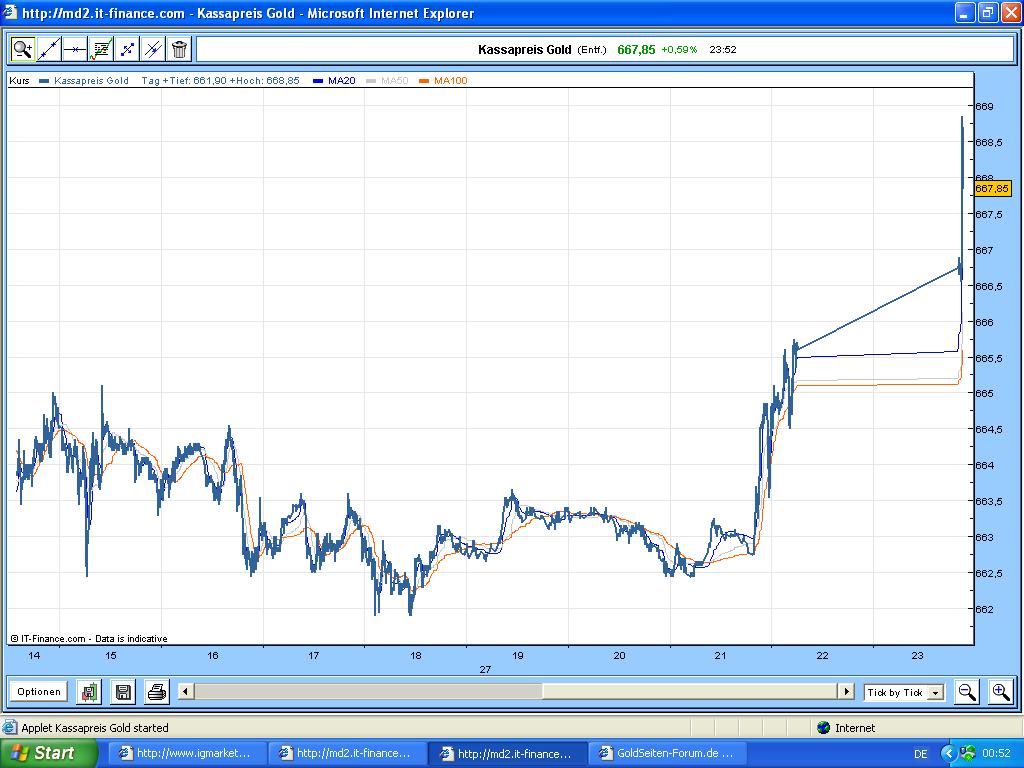Select the zoom magnifier tool
Screen dimensions: 1024x768
click(23, 49)
